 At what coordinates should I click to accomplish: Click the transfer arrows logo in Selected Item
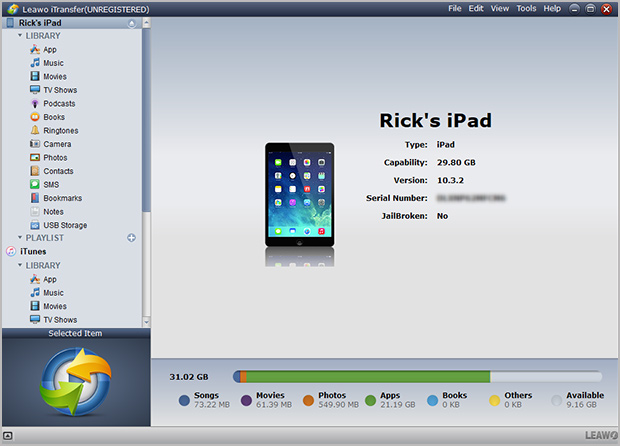pyautogui.click(x=76, y=382)
